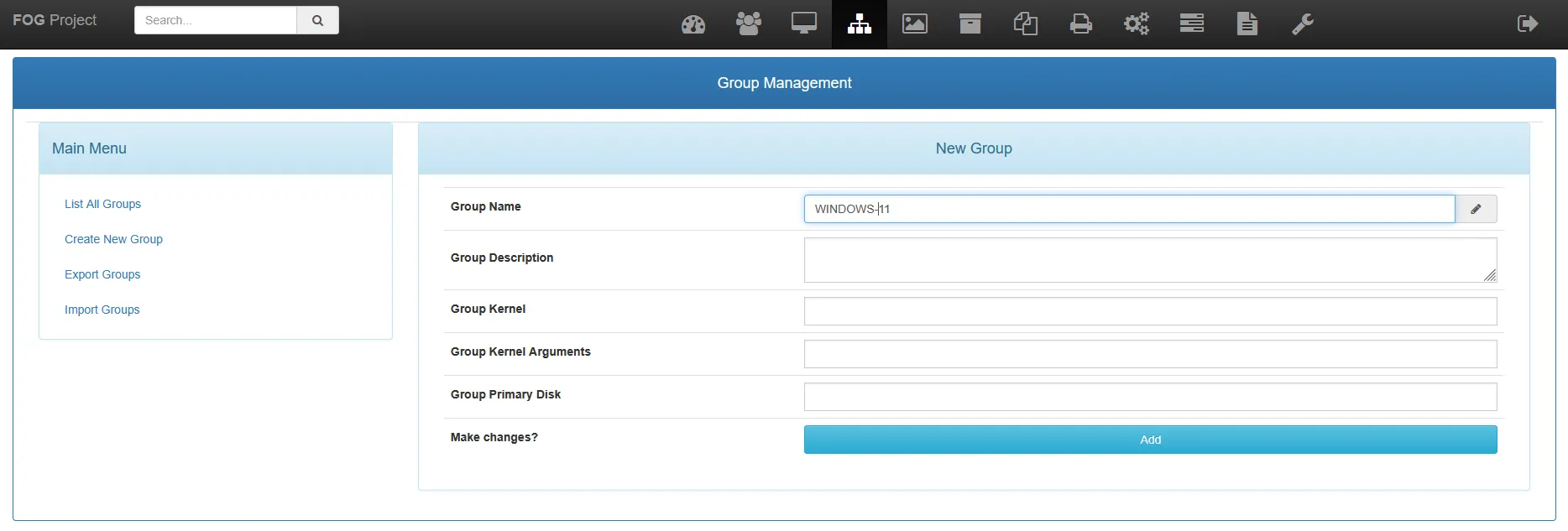Open FOG Configuration wrench icon
Image resolution: width=1568 pixels, height=531 pixels.
pyautogui.click(x=1302, y=23)
